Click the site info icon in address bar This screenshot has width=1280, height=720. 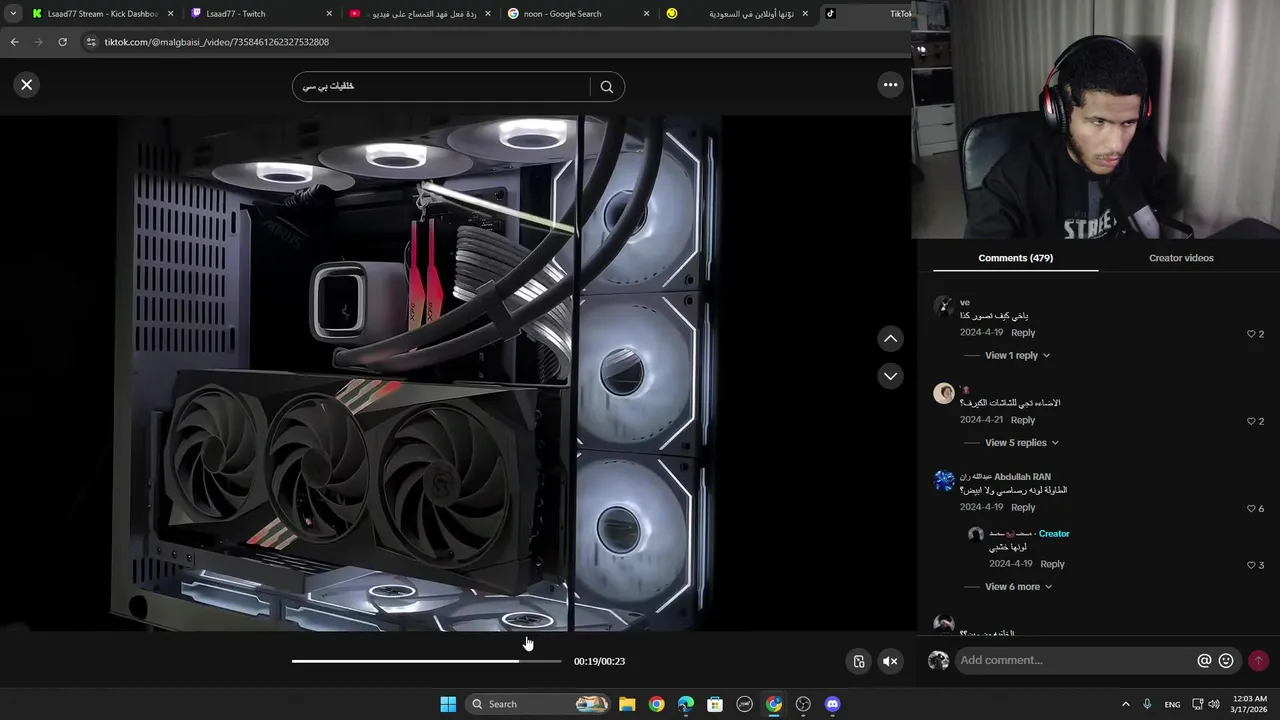(91, 42)
